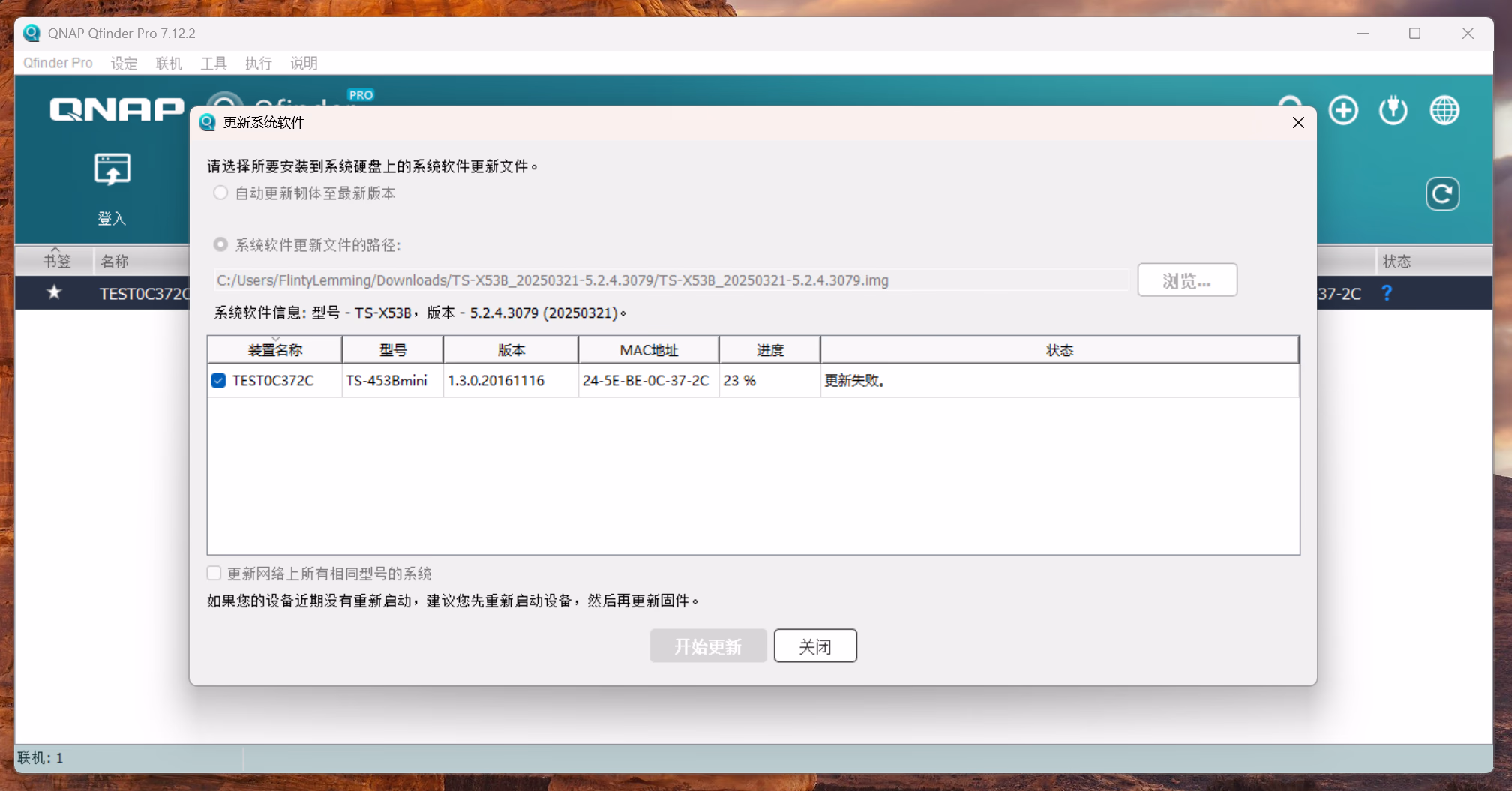Click the 版本 column header
The height and width of the screenshot is (791, 1512).
[x=511, y=350]
